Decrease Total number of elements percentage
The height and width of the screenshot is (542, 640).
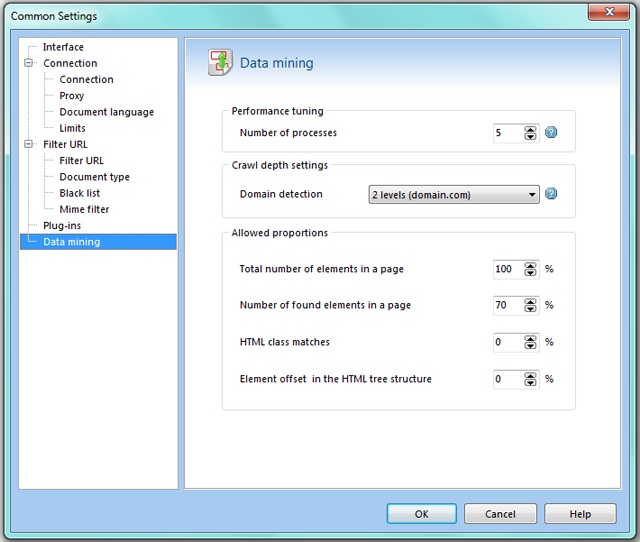click(x=530, y=272)
